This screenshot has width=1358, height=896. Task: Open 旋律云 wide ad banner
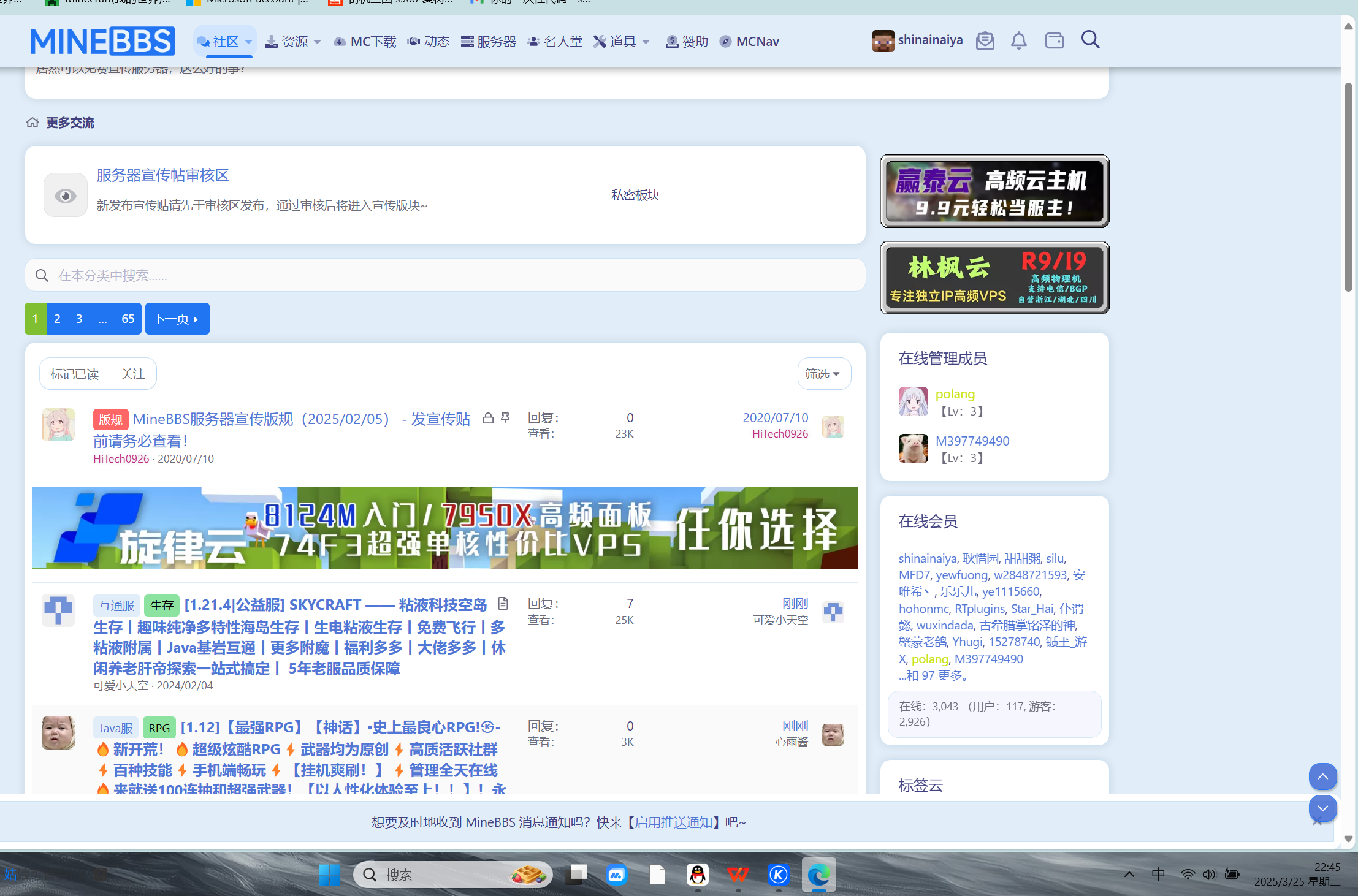point(445,528)
